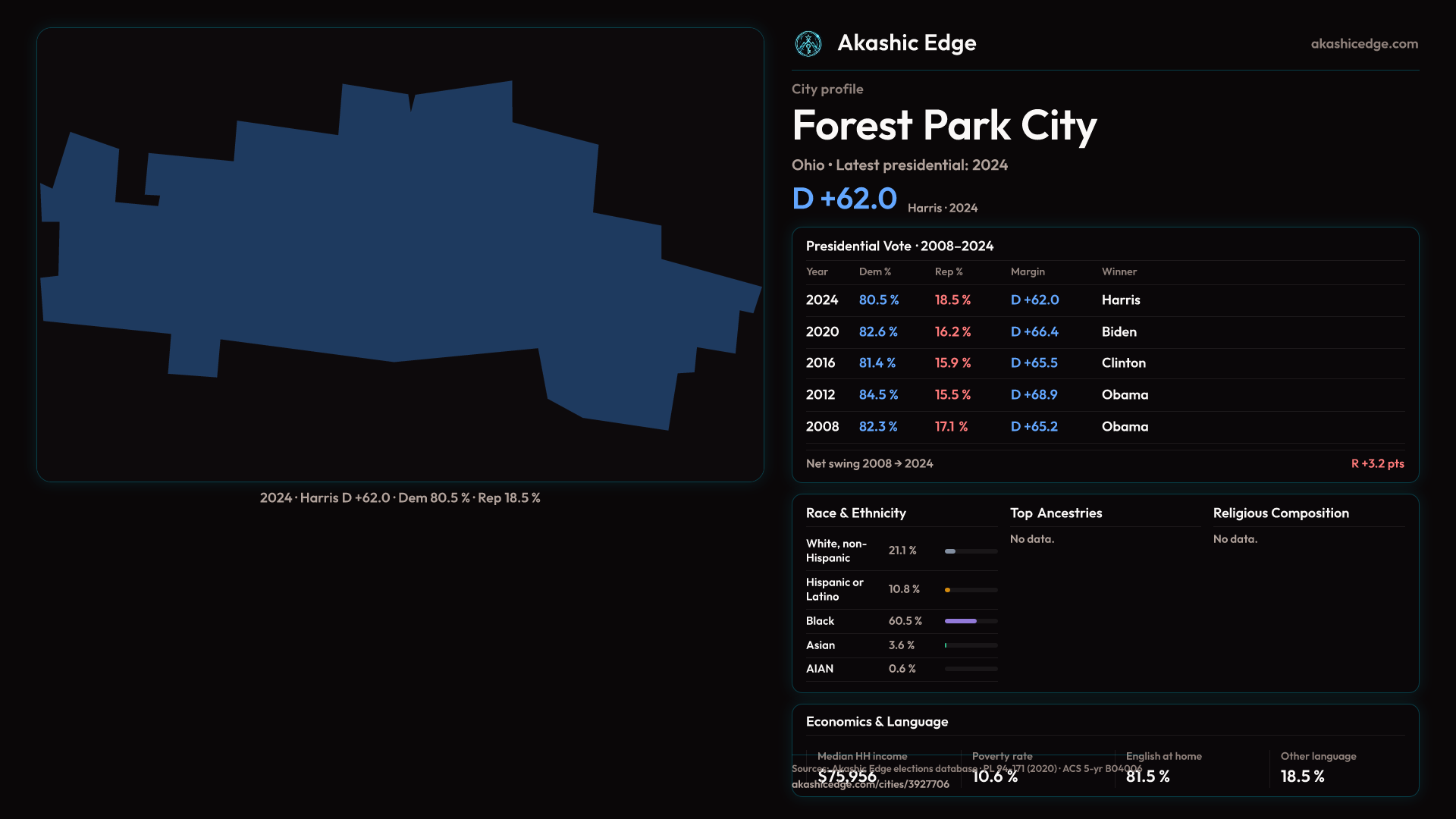Open the akashicedge.com link in header
This screenshot has height=819, width=1456.
pyautogui.click(x=1363, y=44)
